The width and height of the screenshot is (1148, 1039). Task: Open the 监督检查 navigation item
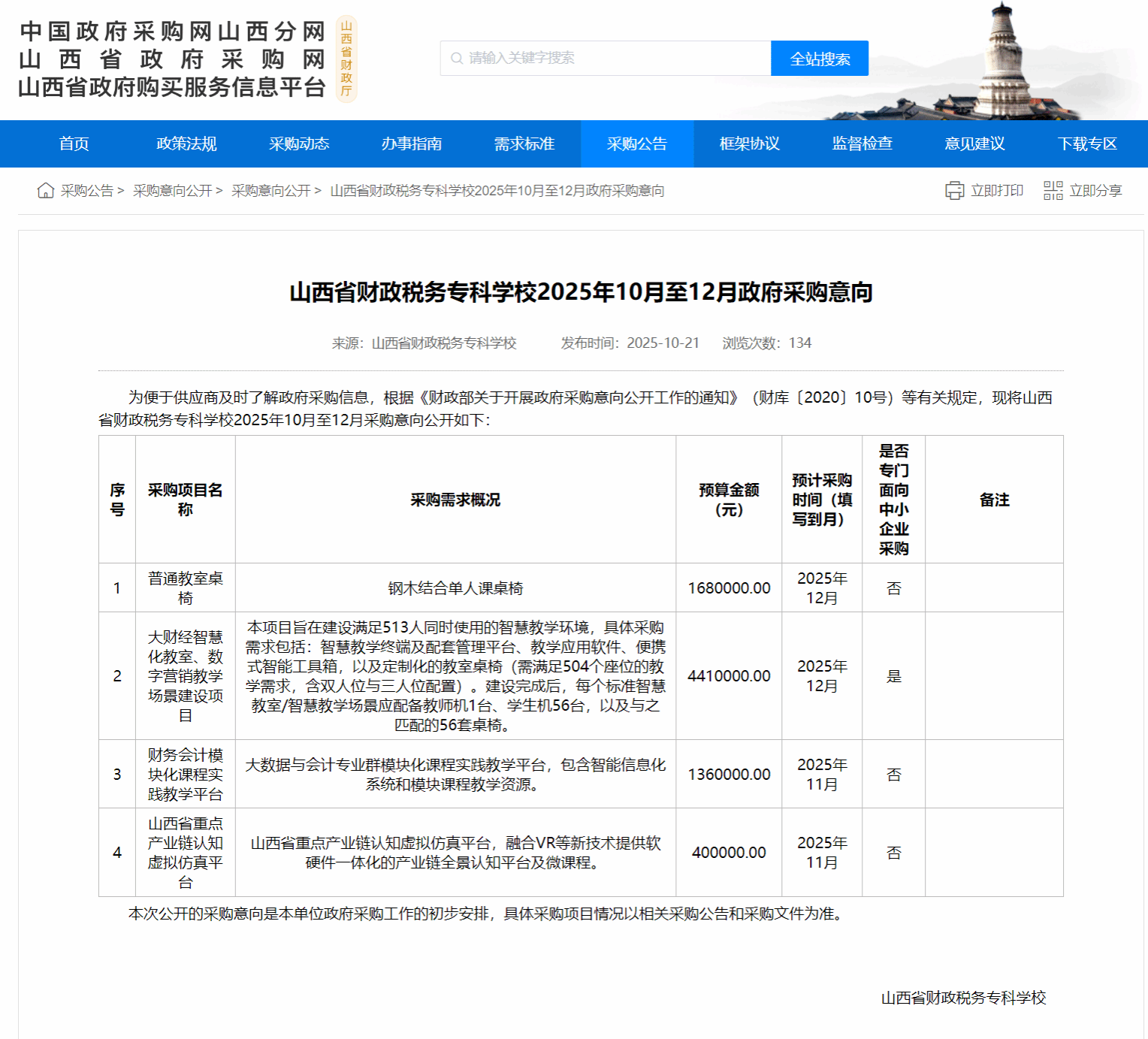coord(862,143)
